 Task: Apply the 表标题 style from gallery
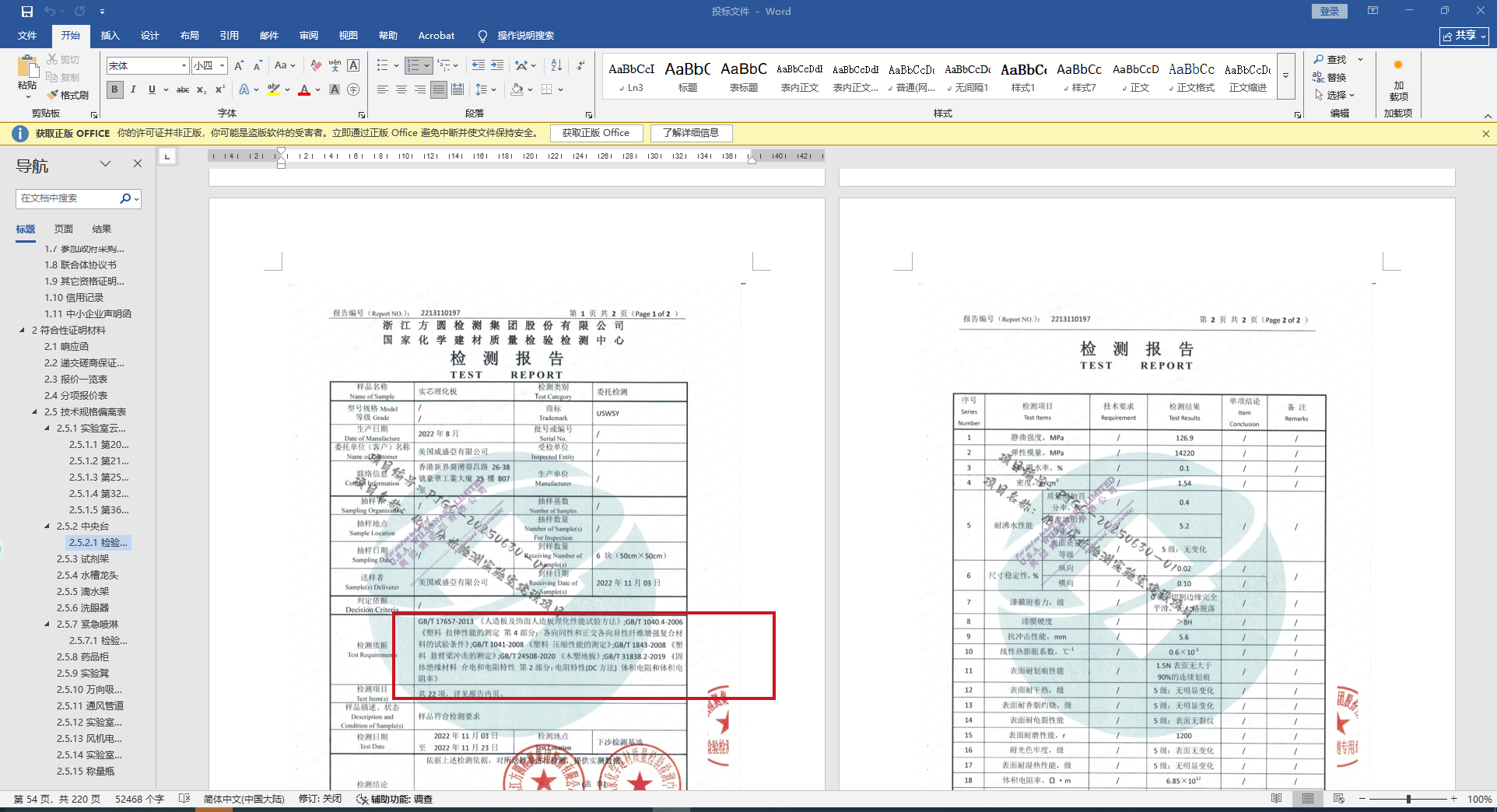point(744,76)
